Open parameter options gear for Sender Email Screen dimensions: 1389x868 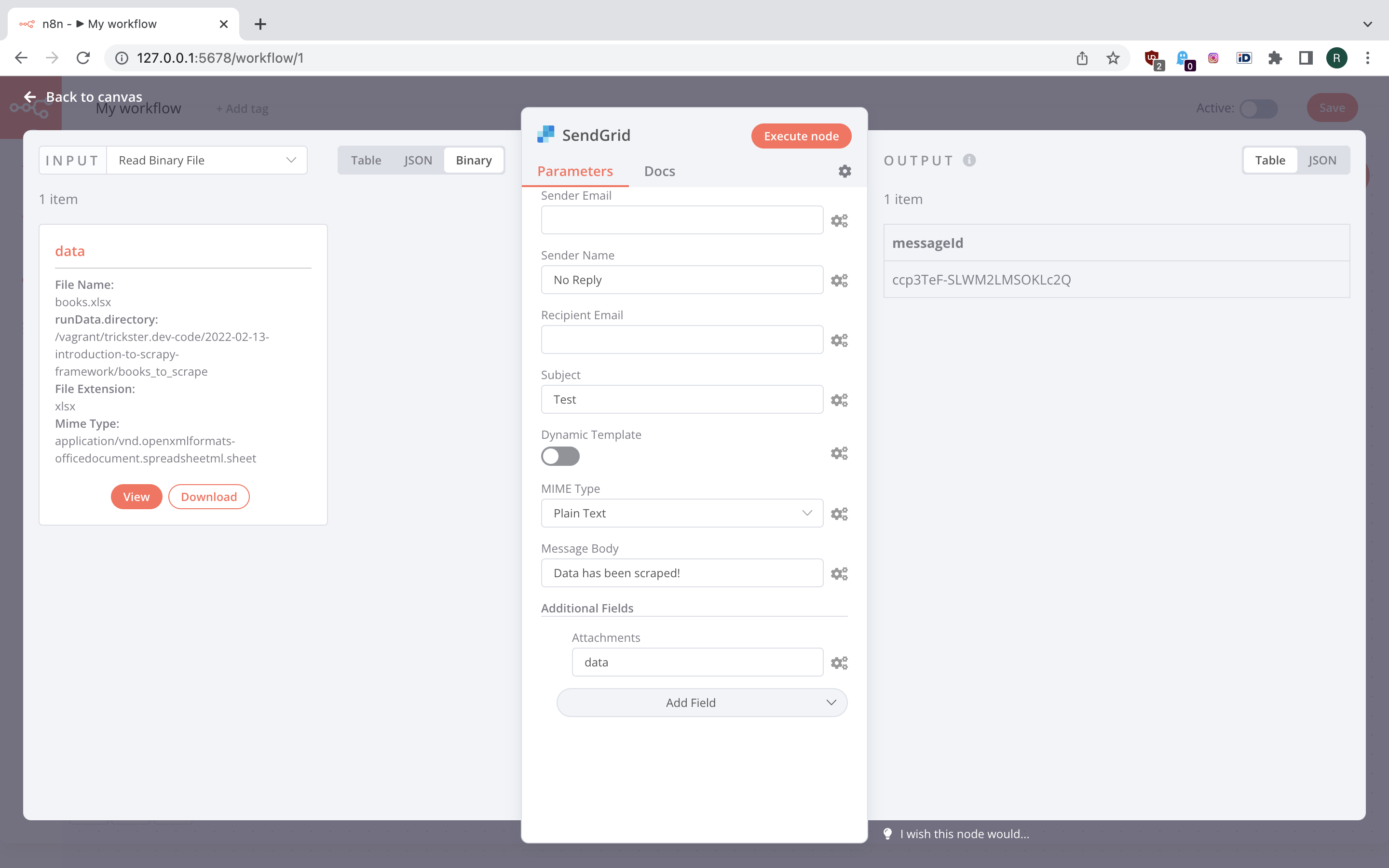(839, 221)
